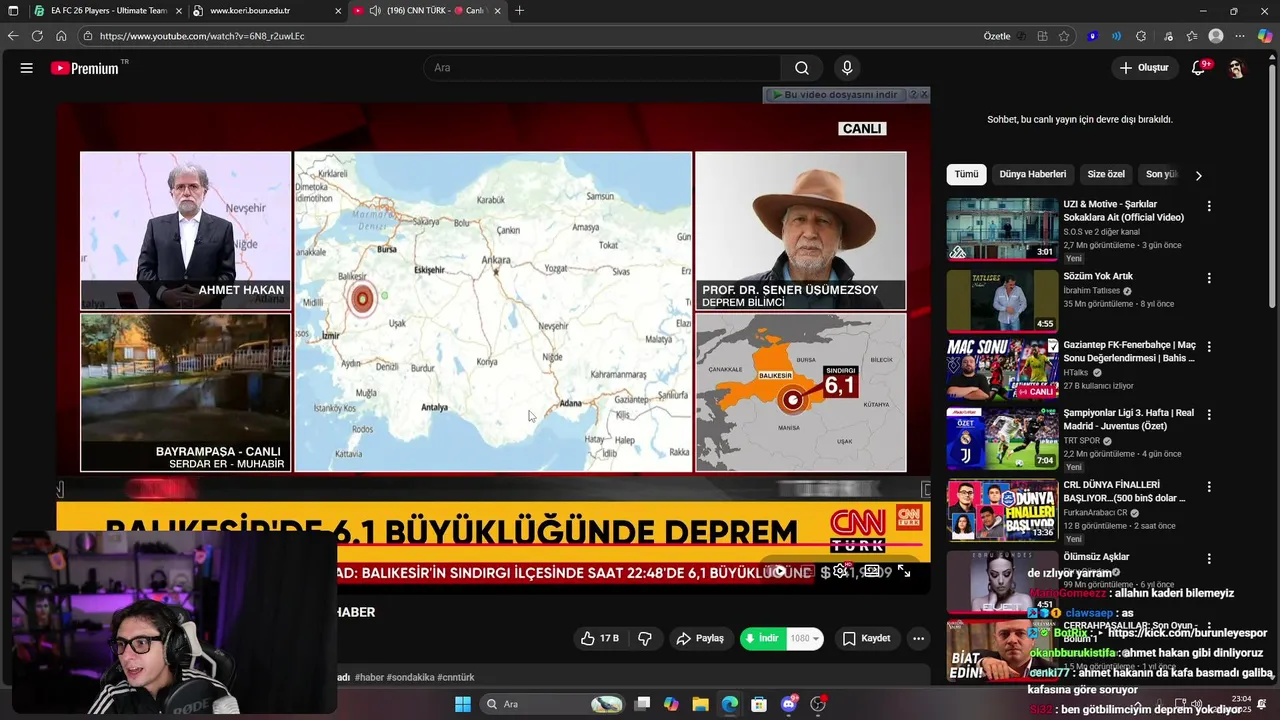Screen dimensions: 1280x720
Task: Close the 'Bu video dosyasını indir' bar
Action: tap(924, 94)
